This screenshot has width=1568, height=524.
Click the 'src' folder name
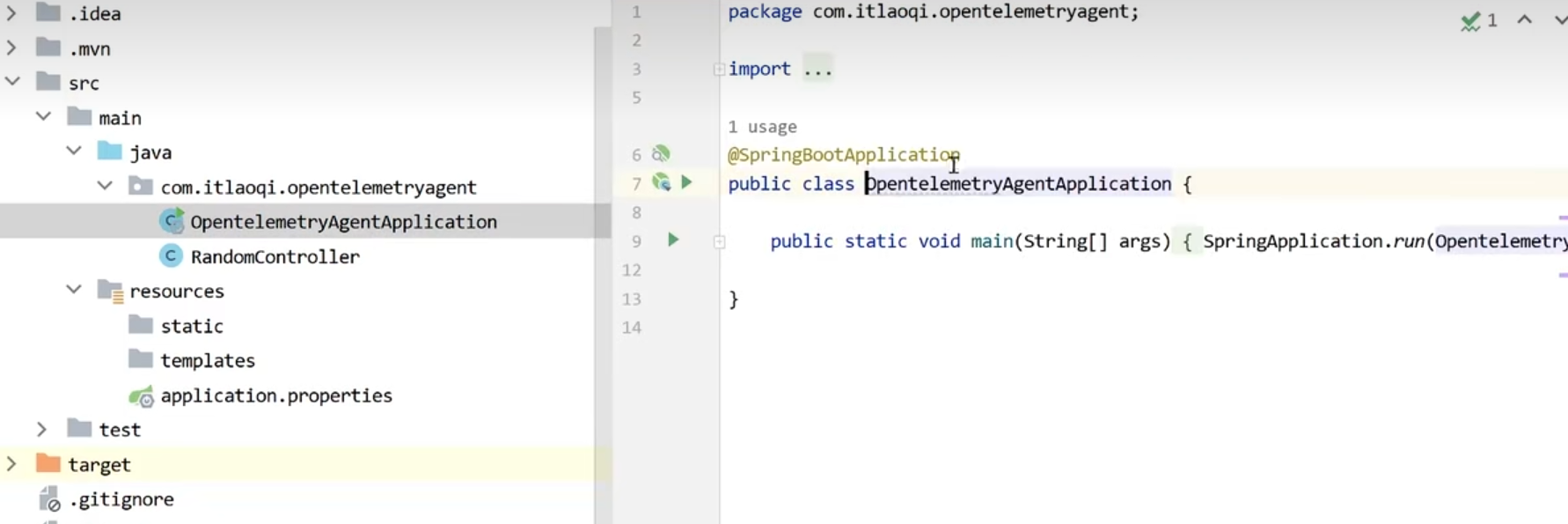pos(84,83)
